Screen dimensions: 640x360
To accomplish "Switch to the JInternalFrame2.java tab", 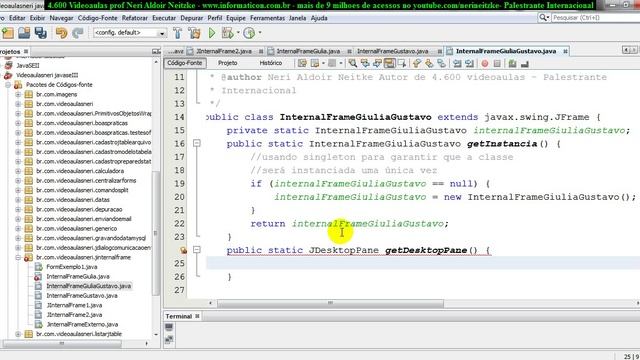I will pos(224,51).
